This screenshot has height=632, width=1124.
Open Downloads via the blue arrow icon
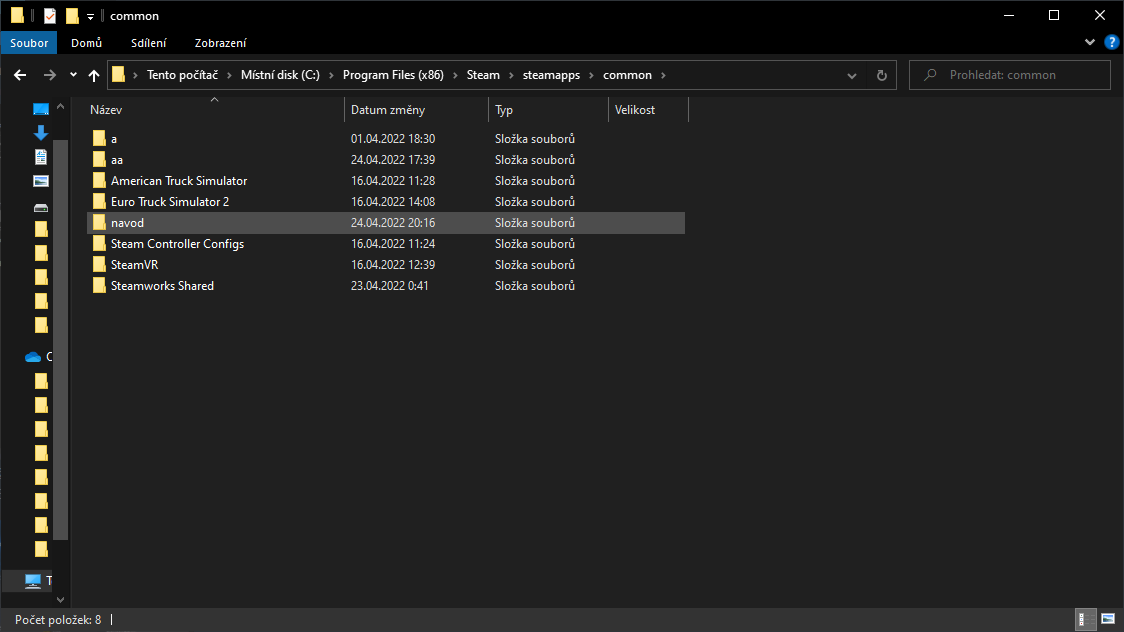(41, 133)
